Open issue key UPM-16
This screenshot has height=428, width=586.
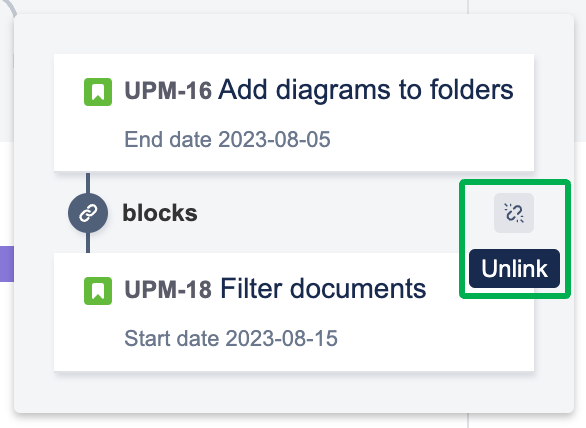[x=168, y=91]
